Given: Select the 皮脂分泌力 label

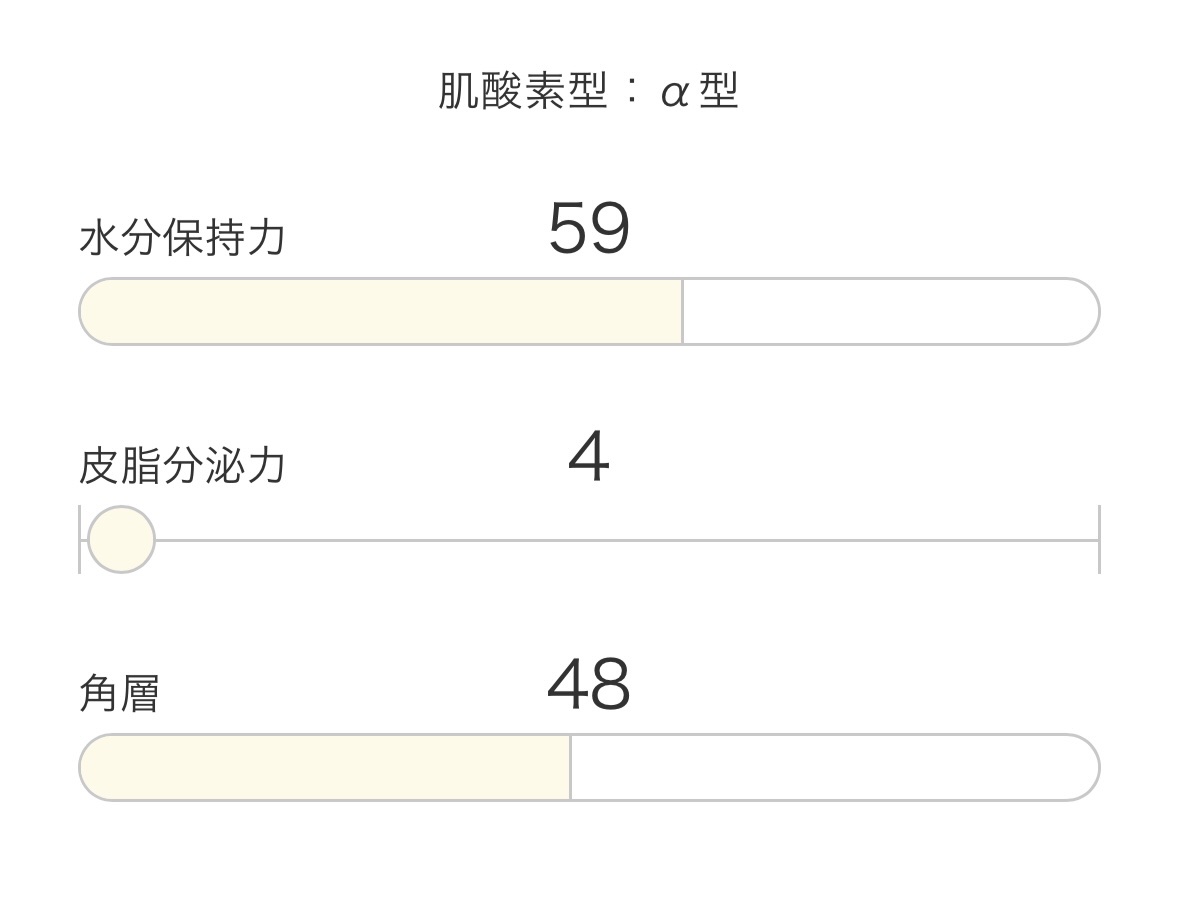Looking at the screenshot, I should [182, 466].
